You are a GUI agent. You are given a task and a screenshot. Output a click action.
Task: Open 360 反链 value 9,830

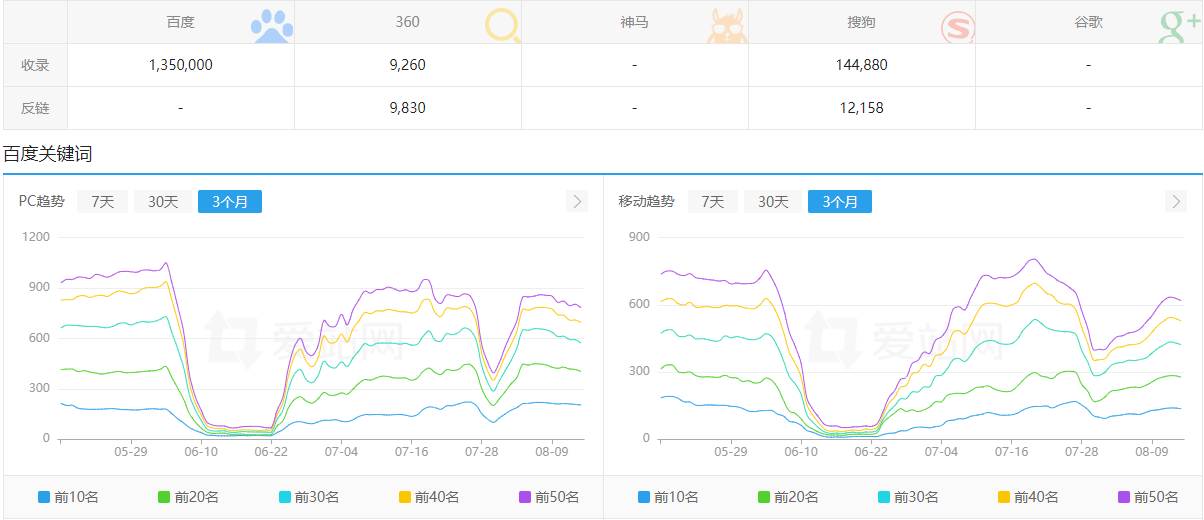coord(407,108)
